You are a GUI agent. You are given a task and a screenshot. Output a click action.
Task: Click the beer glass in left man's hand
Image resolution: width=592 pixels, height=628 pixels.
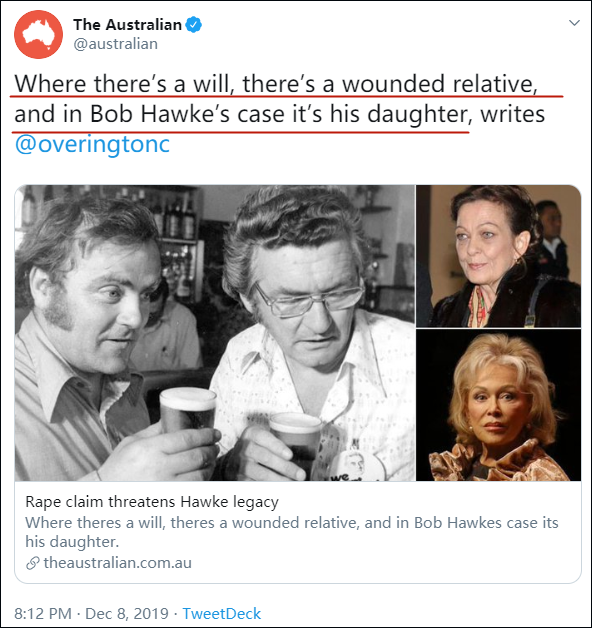click(187, 411)
